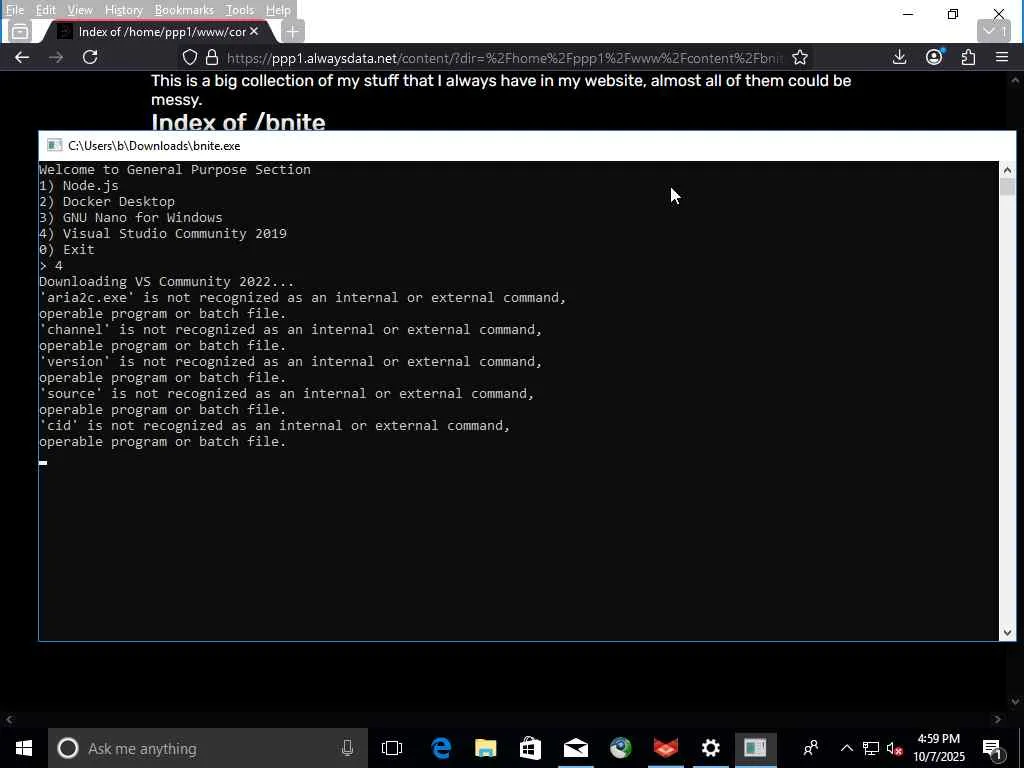Open the Tools menu
Image resolution: width=1024 pixels, height=768 pixels.
240,10
